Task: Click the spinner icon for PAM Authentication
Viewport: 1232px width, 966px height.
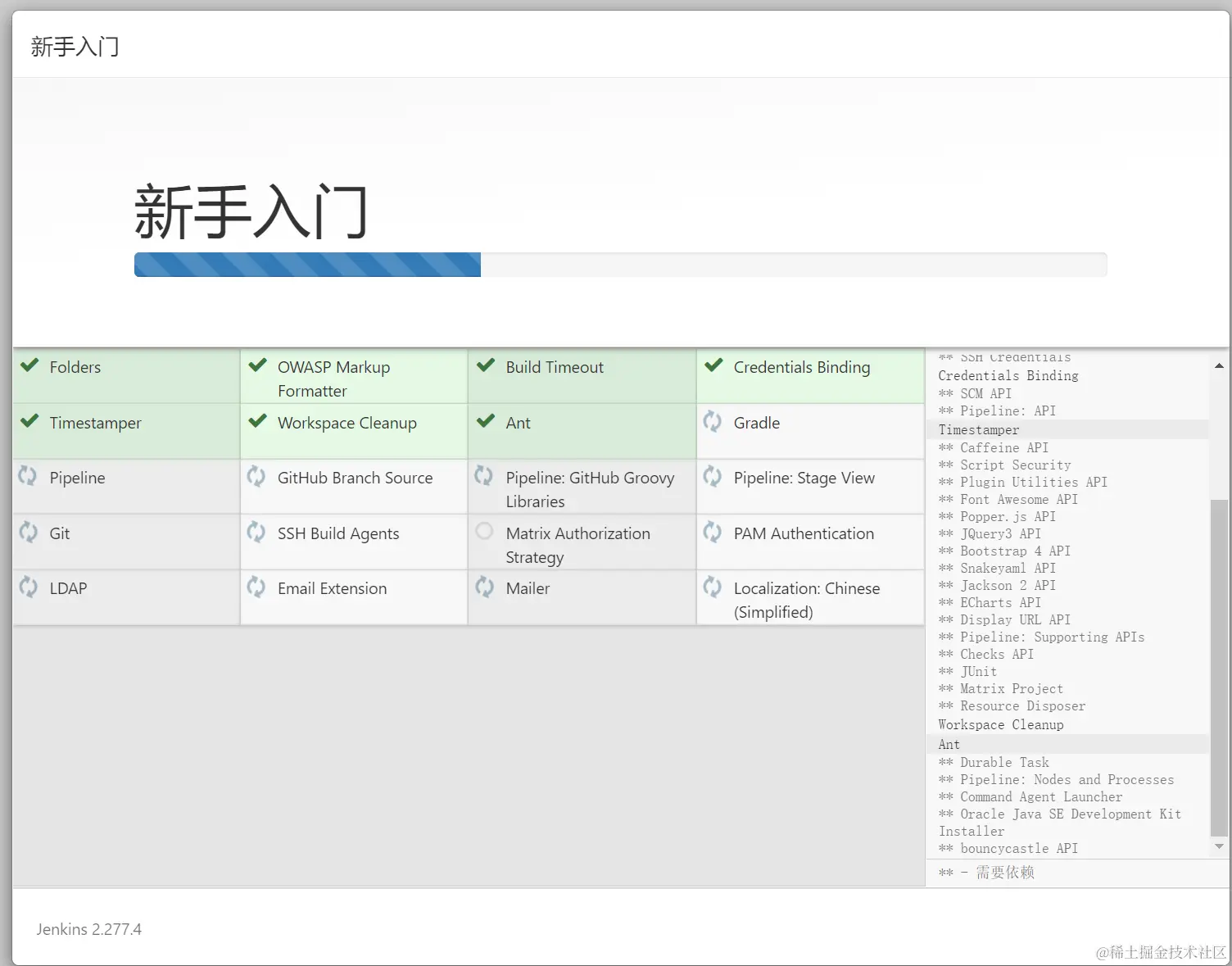Action: coord(713,532)
